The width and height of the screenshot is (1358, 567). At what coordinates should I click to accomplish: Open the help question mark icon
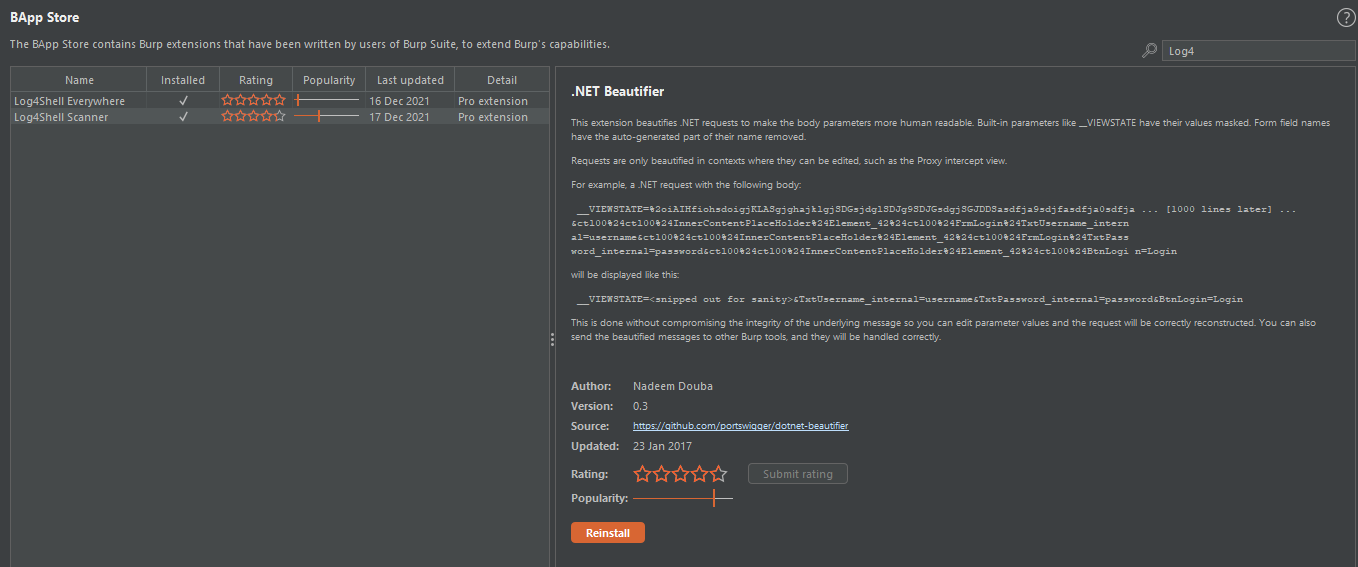click(1345, 17)
